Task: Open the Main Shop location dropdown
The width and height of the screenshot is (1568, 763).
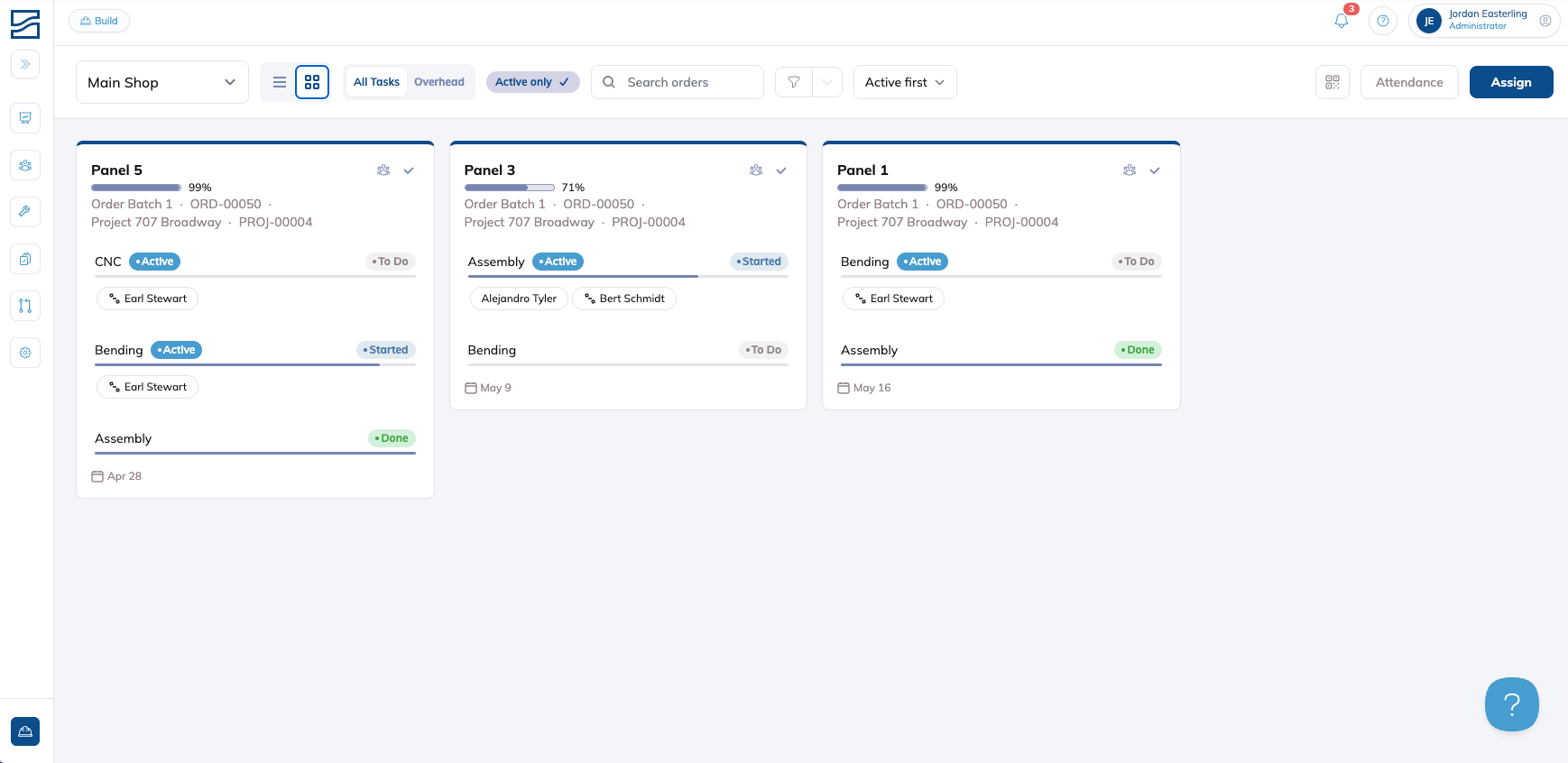Action: [162, 82]
